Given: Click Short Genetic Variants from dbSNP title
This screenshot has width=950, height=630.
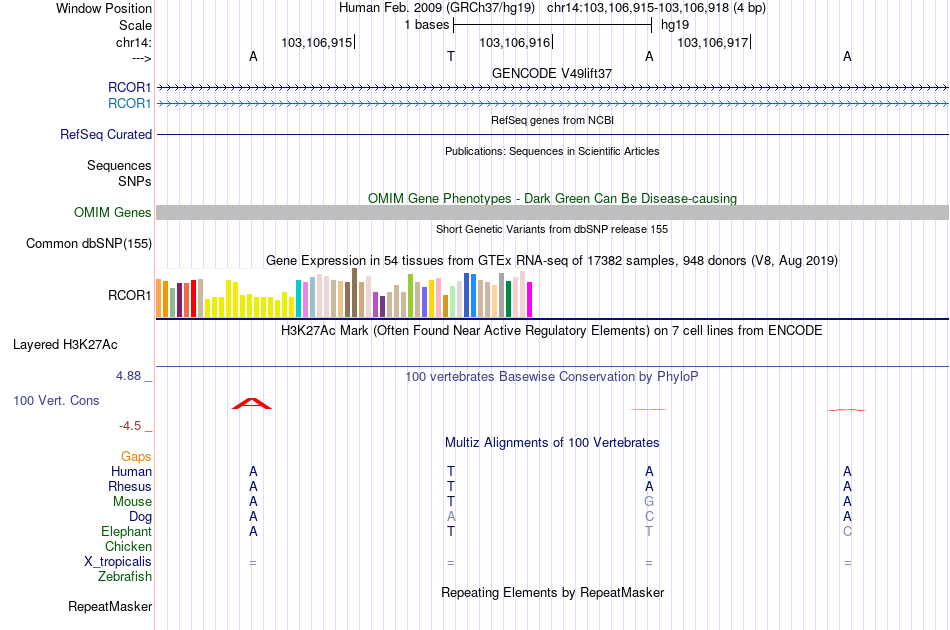Looking at the screenshot, I should coord(552,229).
